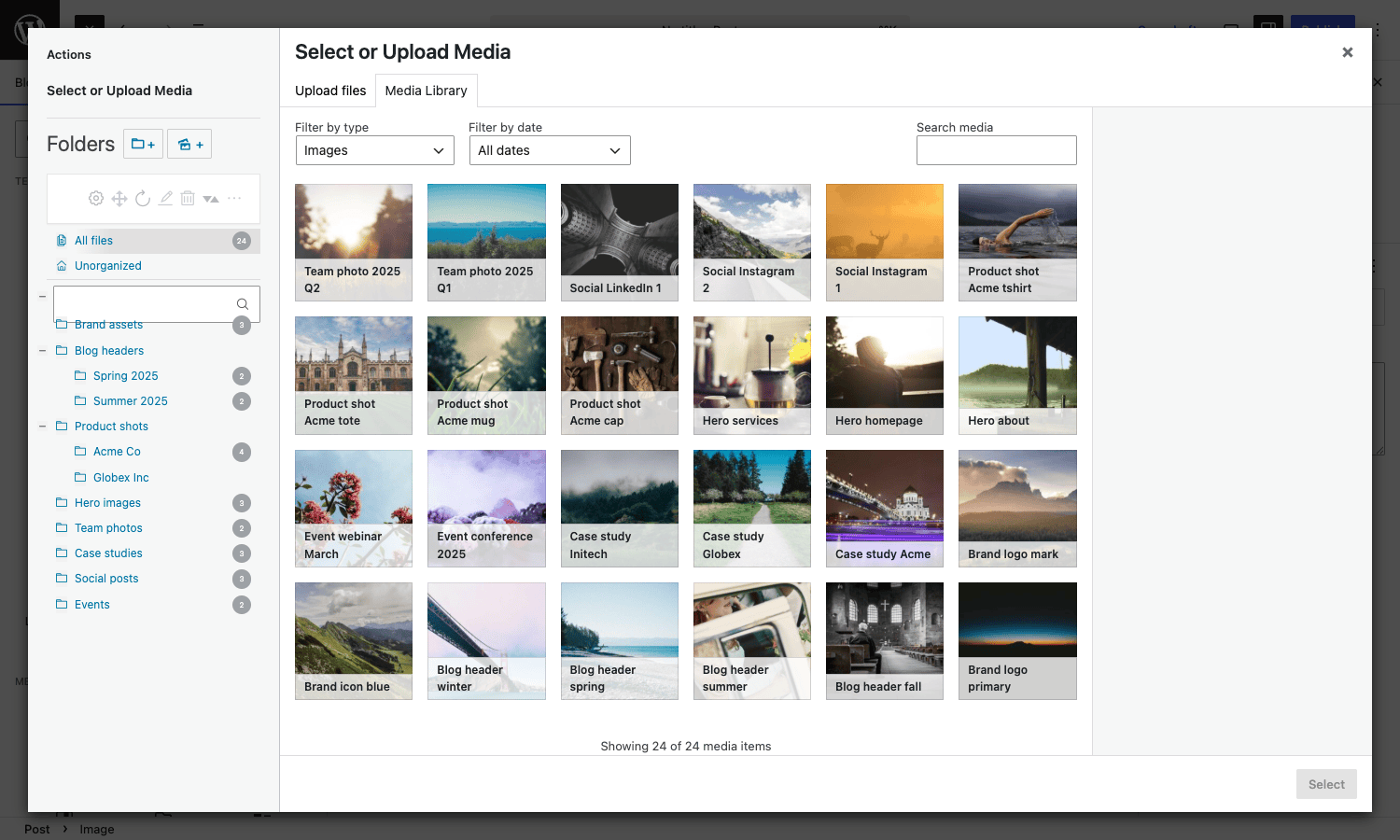The height and width of the screenshot is (840, 1400).
Task: Collapse the Blog headers folder
Action: pos(42,351)
